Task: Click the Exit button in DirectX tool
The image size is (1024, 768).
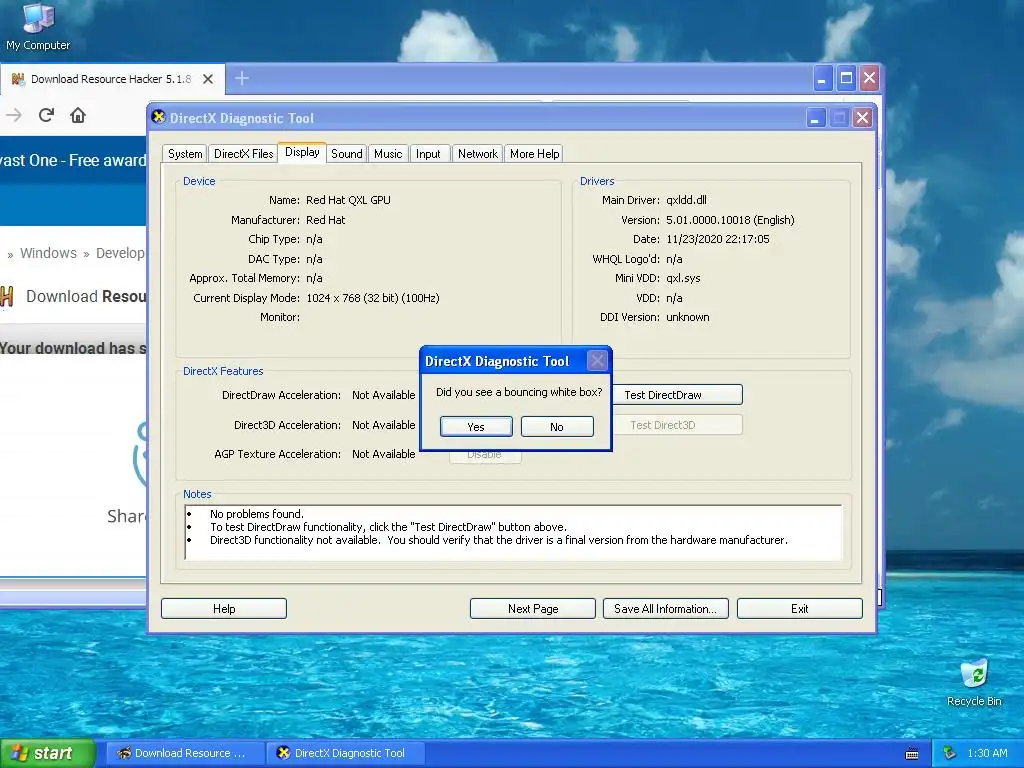Action: tap(800, 609)
